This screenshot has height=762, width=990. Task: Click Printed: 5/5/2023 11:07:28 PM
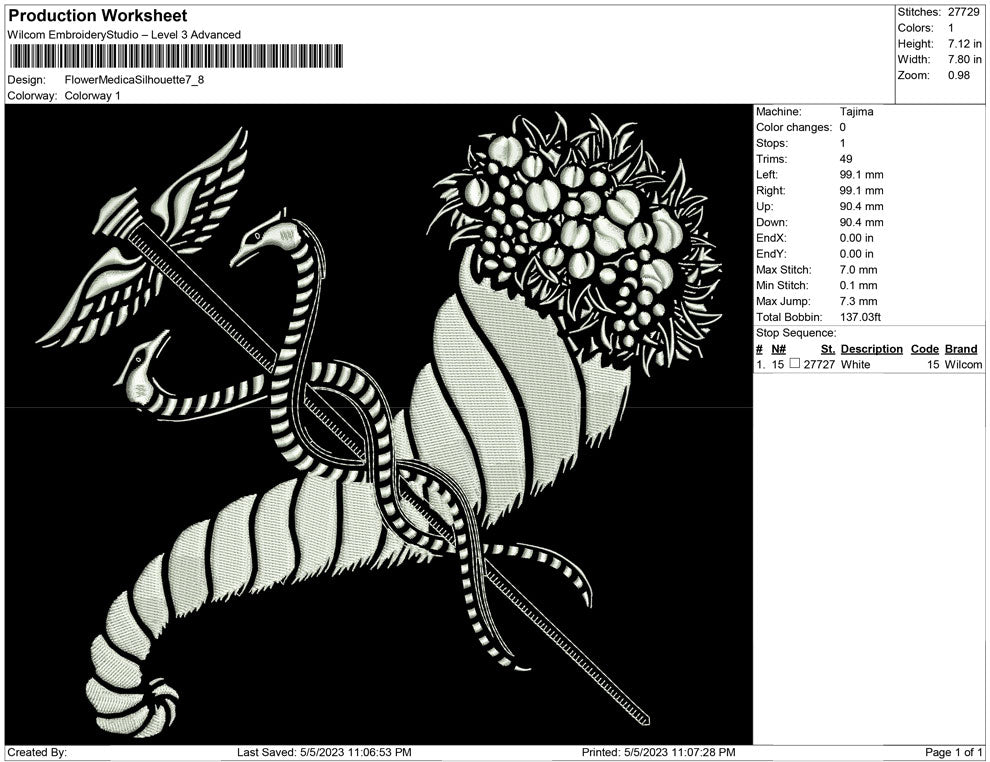[x=659, y=752]
